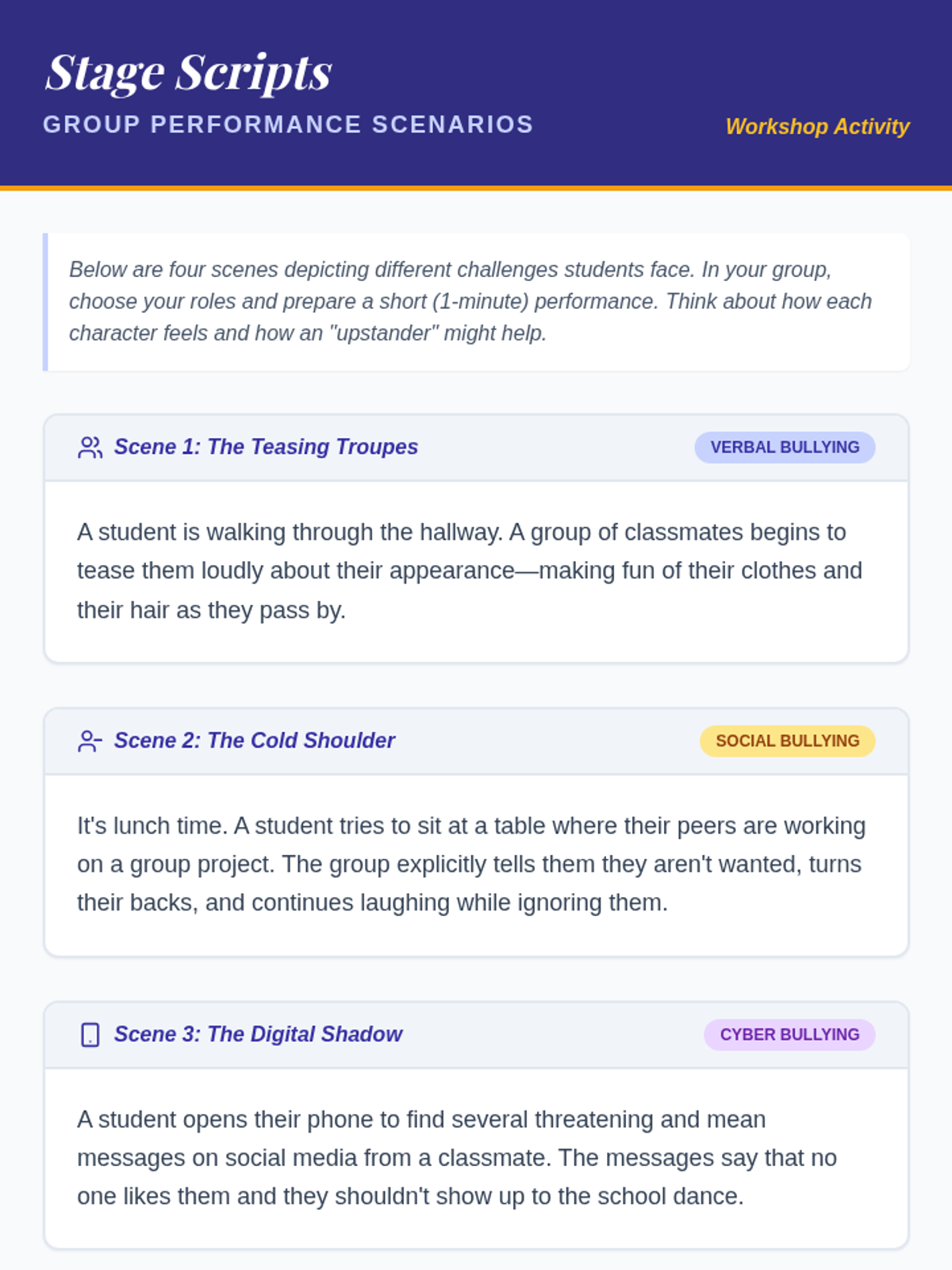
Task: Click the hallway teasing scene description
Action: pyautogui.click(x=469, y=571)
